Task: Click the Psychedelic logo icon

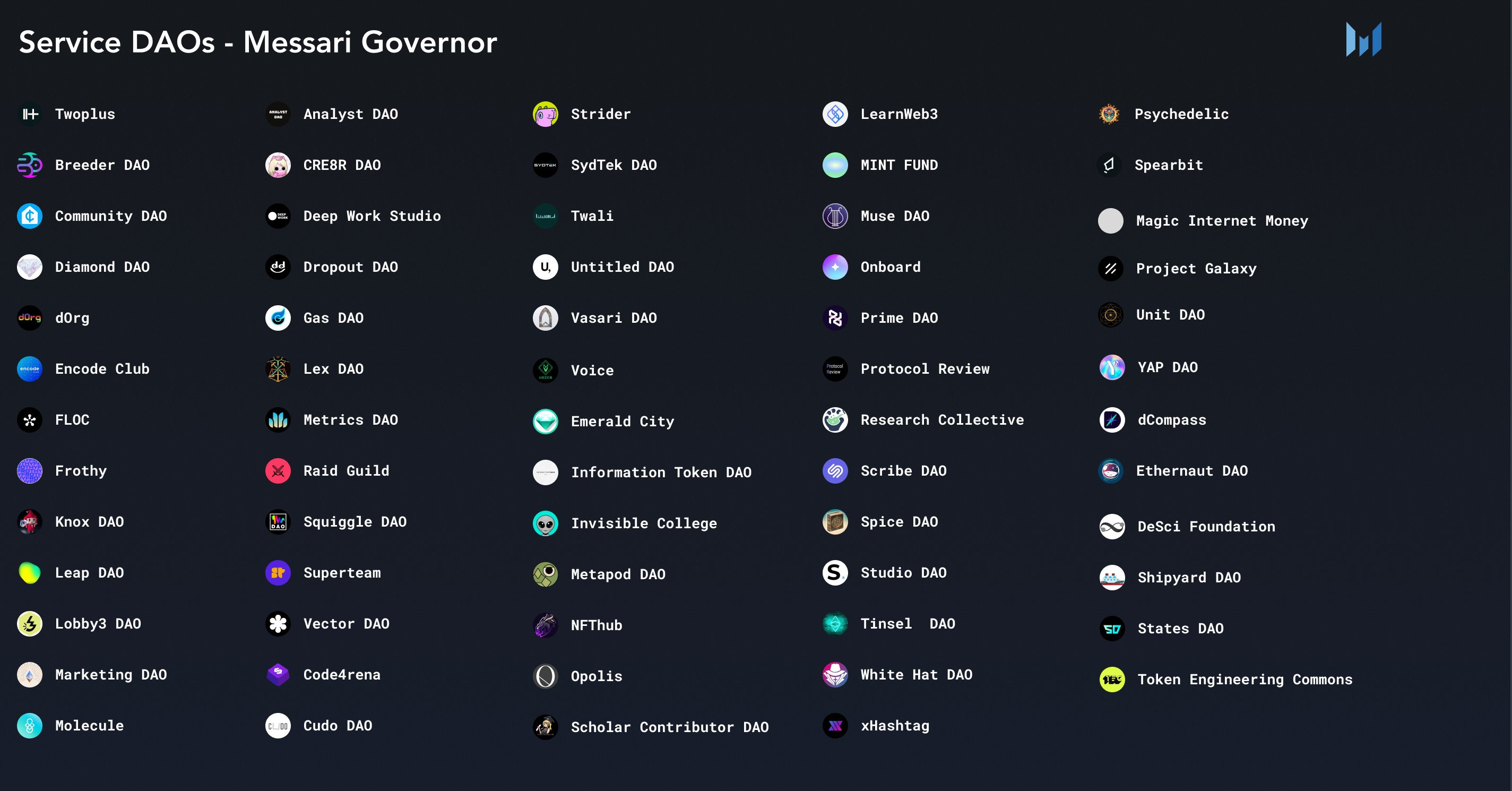Action: (1109, 114)
